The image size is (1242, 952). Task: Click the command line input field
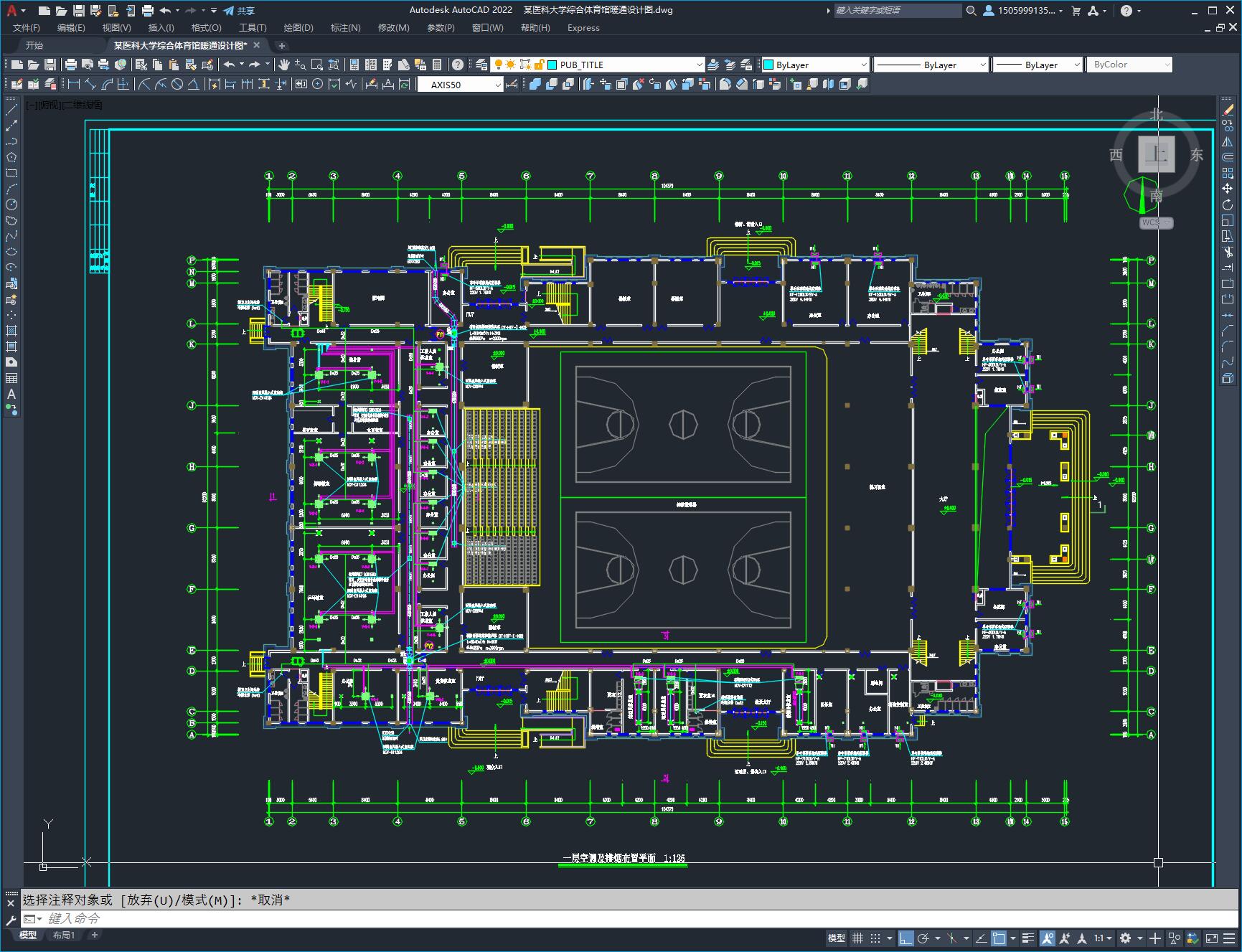[630, 918]
